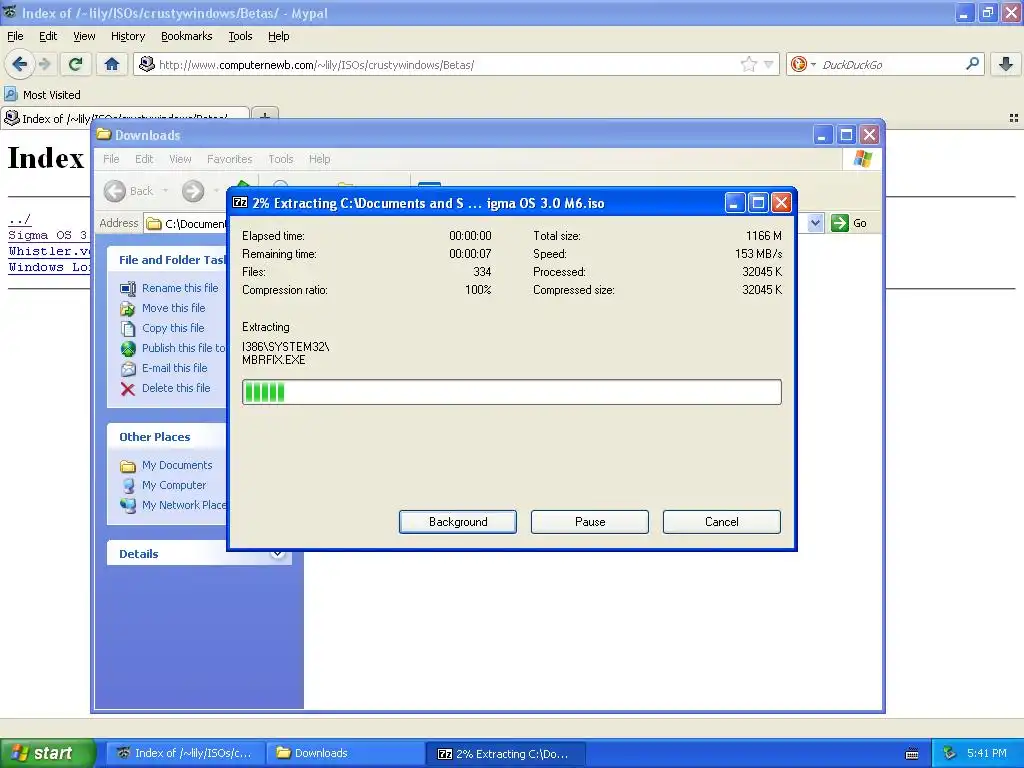Click the network tray icon near clock
Screen dimensions: 1024x768
[950, 753]
